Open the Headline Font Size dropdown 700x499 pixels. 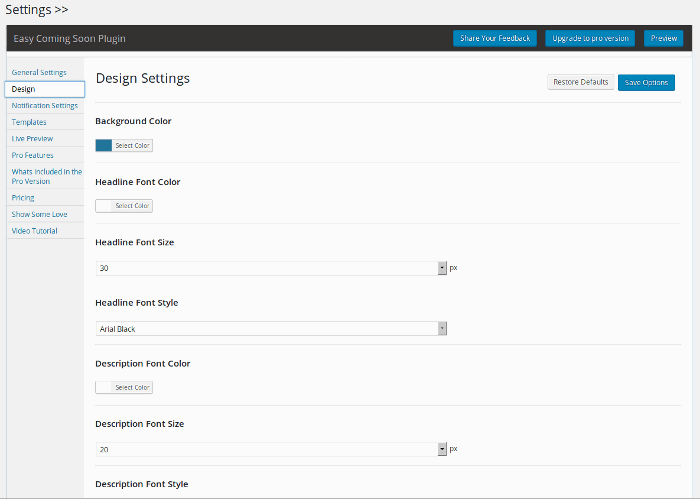click(x=271, y=268)
